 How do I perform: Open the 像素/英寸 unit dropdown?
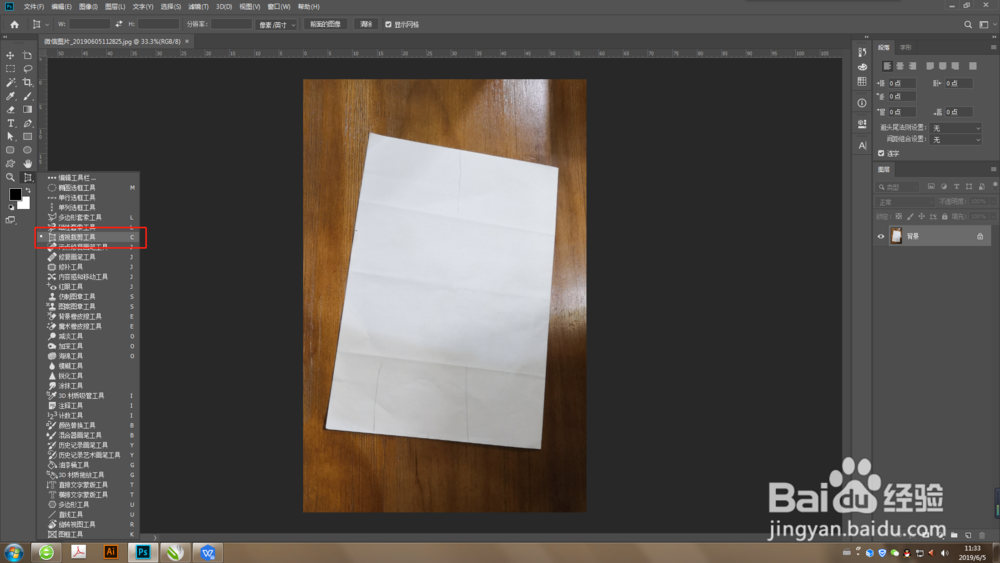276,24
